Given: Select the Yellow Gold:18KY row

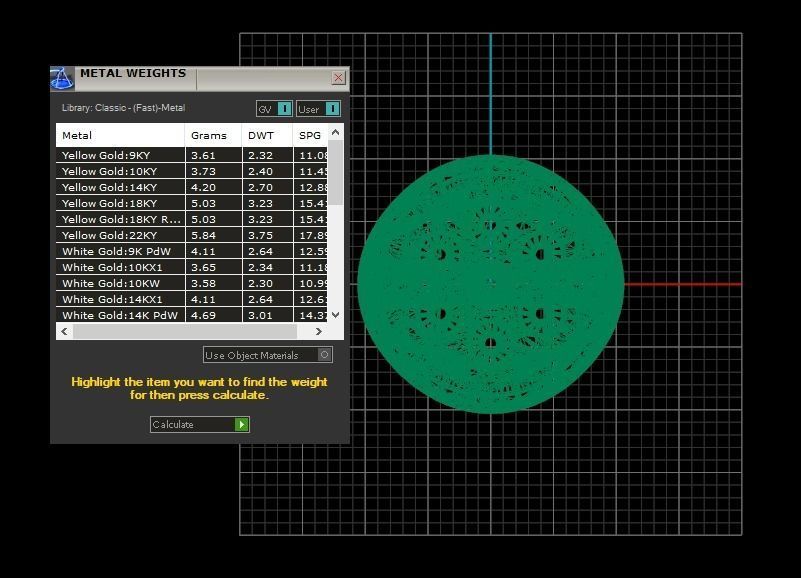Looking at the screenshot, I should pyautogui.click(x=192, y=203).
